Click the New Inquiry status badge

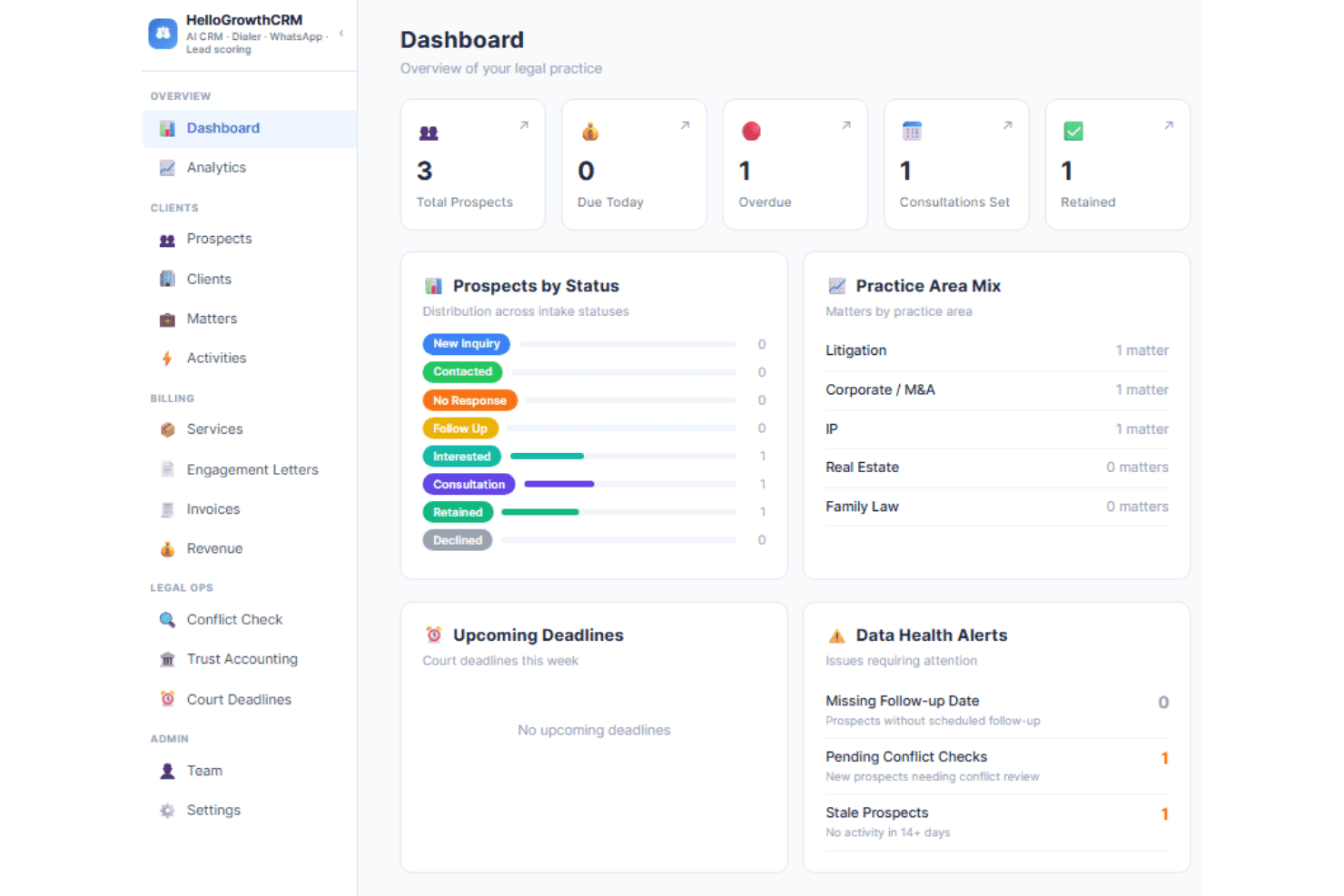(467, 344)
